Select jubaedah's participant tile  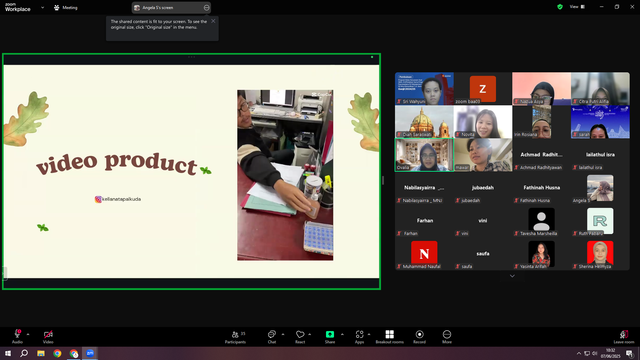pos(483,188)
